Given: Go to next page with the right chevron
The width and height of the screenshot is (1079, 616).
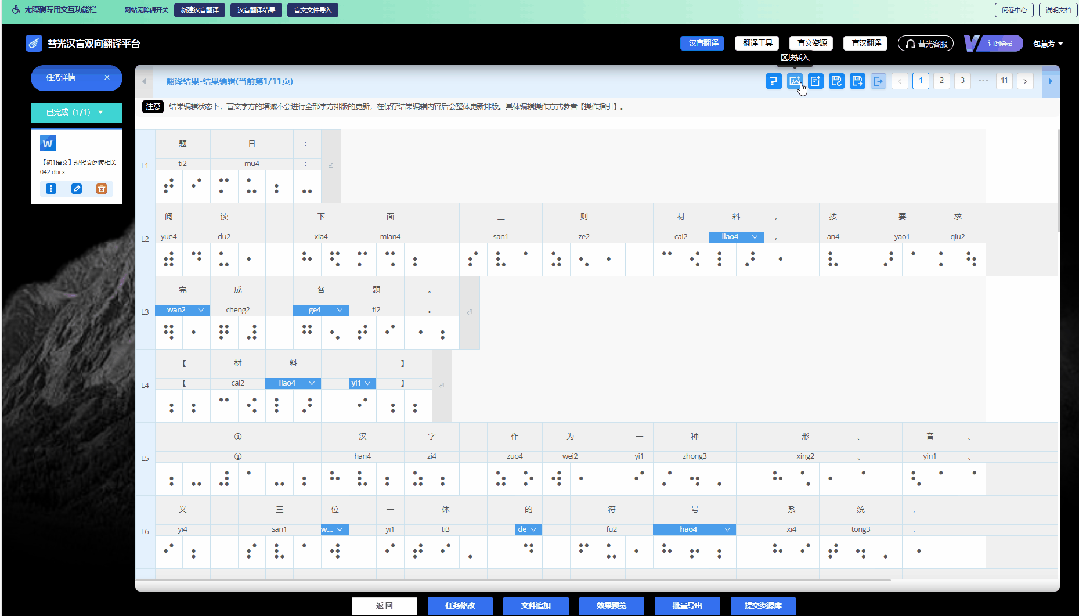Looking at the screenshot, I should click(1025, 81).
